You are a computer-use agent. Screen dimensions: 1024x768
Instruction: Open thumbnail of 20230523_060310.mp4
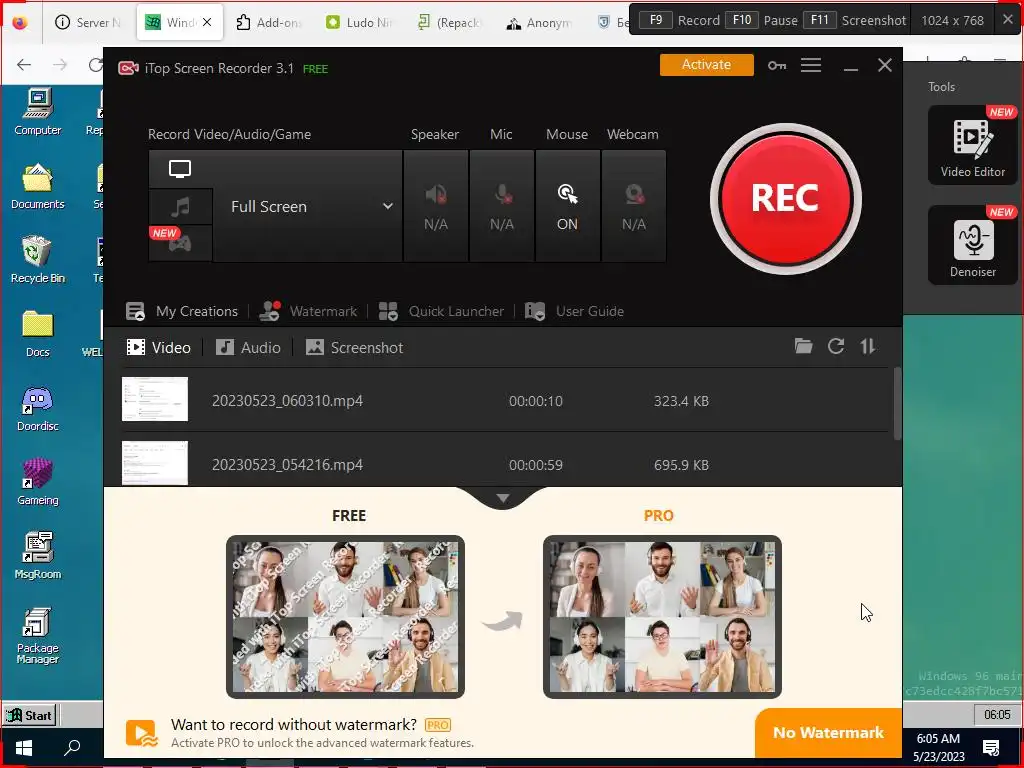155,399
